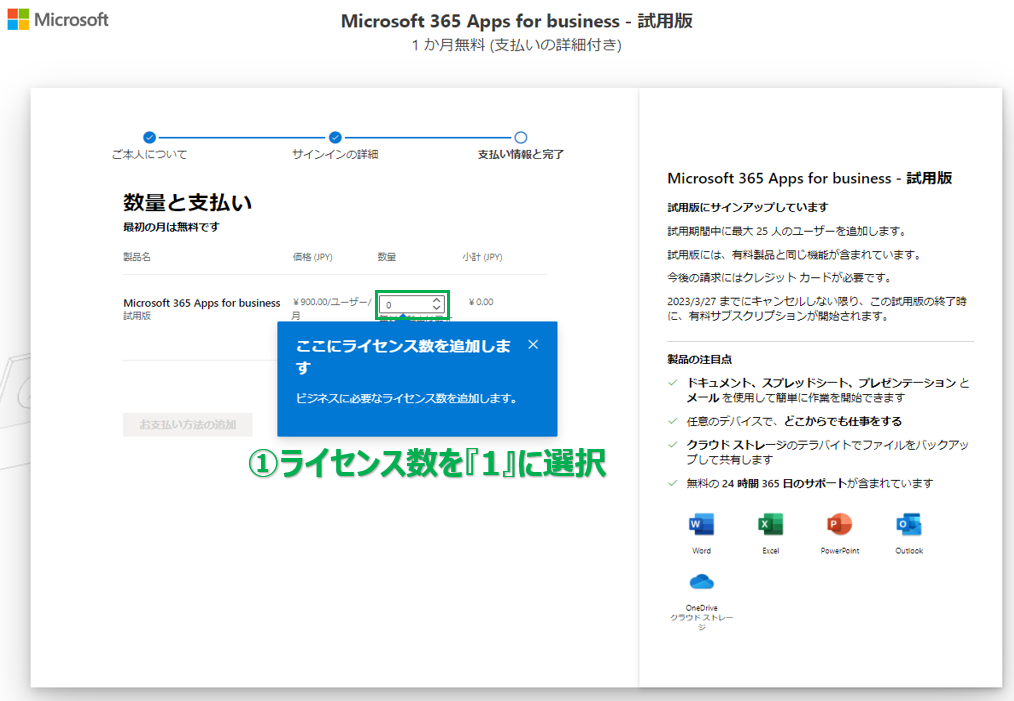Click the ビジネスに必要なライセンス数を追加します tooltip text
Screen dimensions: 1014x701
pos(407,398)
